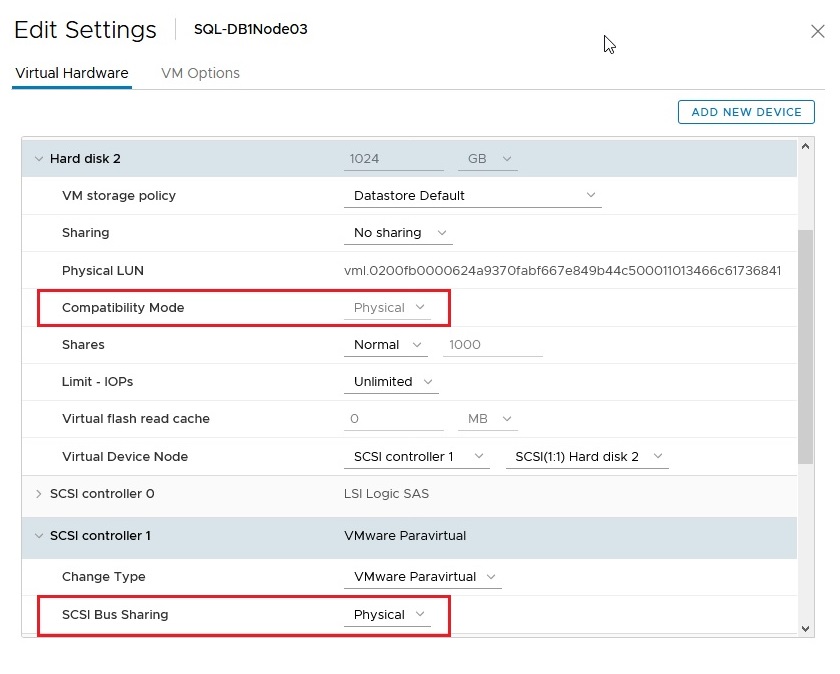The width and height of the screenshot is (840, 674).
Task: Open the SCSI(1:1) Hard disk 2 dropdown
Action: coord(586,457)
